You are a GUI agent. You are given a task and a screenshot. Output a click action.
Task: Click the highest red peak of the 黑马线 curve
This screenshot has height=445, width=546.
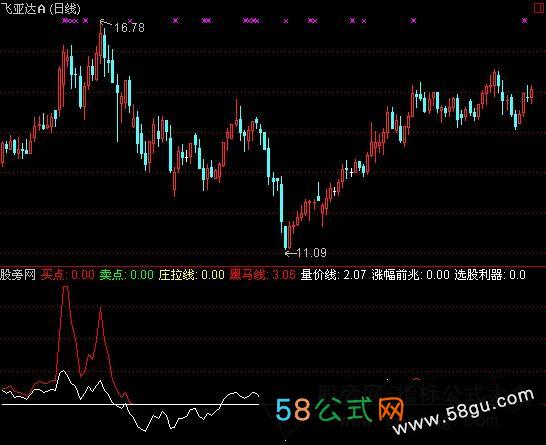(65, 288)
